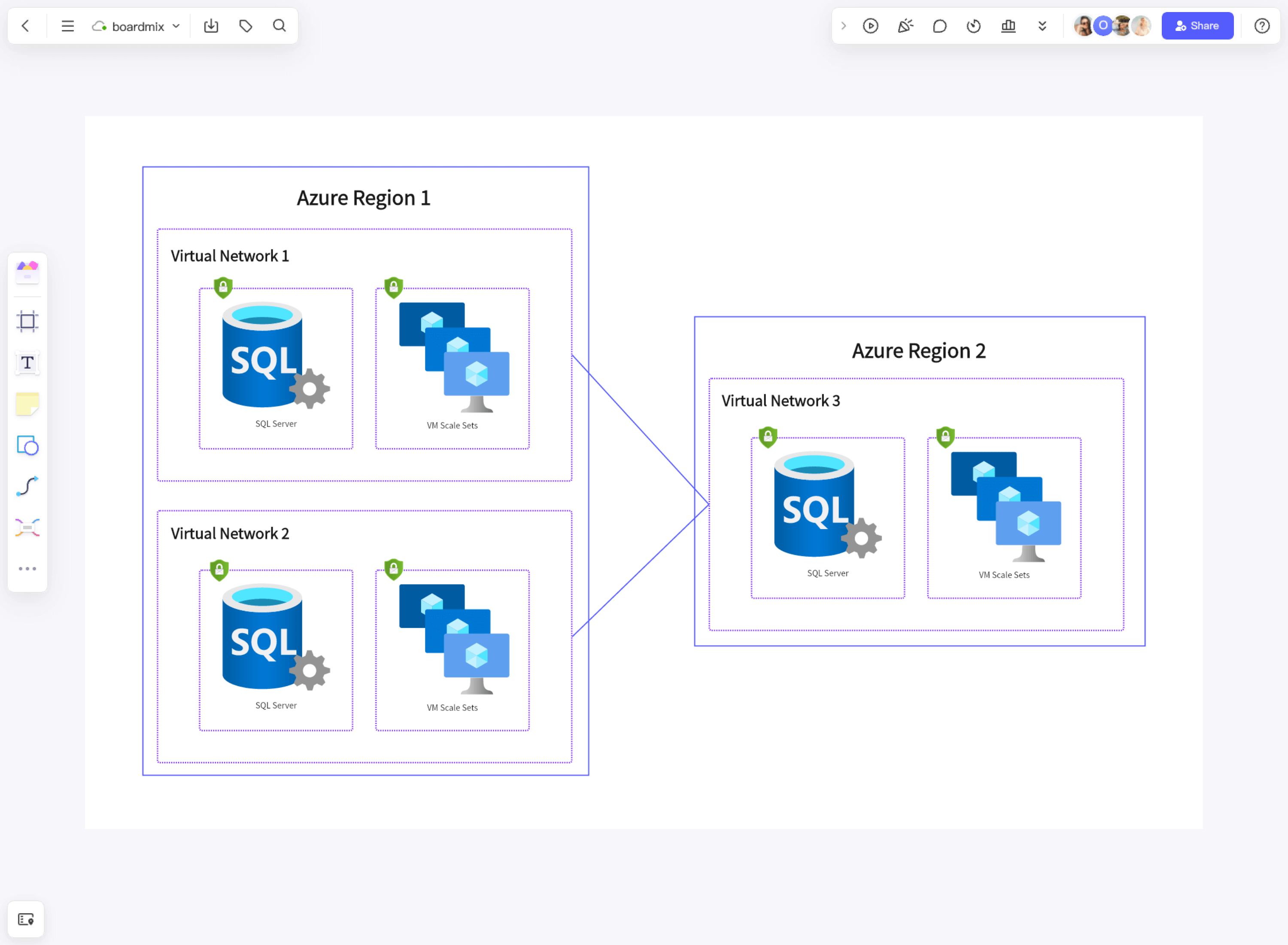Viewport: 1288px width, 945px height.
Task: Open the templates resource icon in sidebar
Action: pos(27,272)
